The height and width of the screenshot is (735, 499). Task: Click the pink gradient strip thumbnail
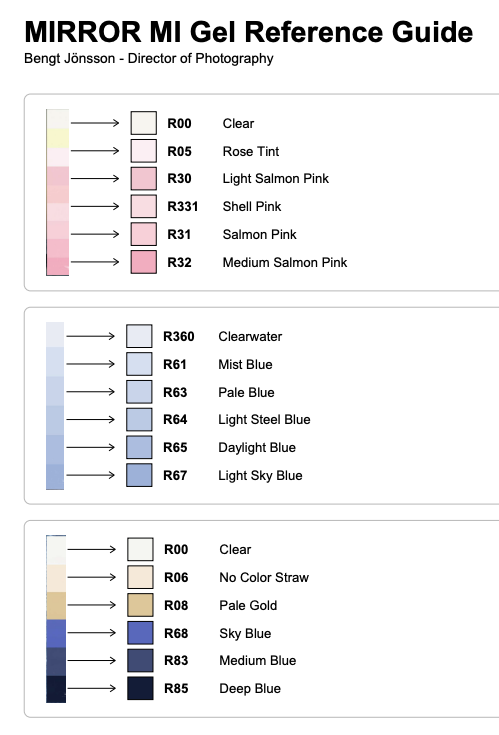[x=58, y=192]
